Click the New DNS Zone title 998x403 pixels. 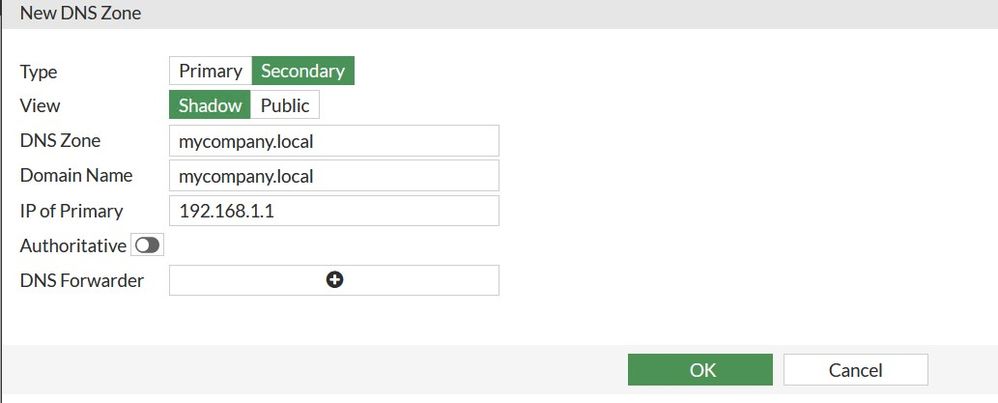pos(80,13)
